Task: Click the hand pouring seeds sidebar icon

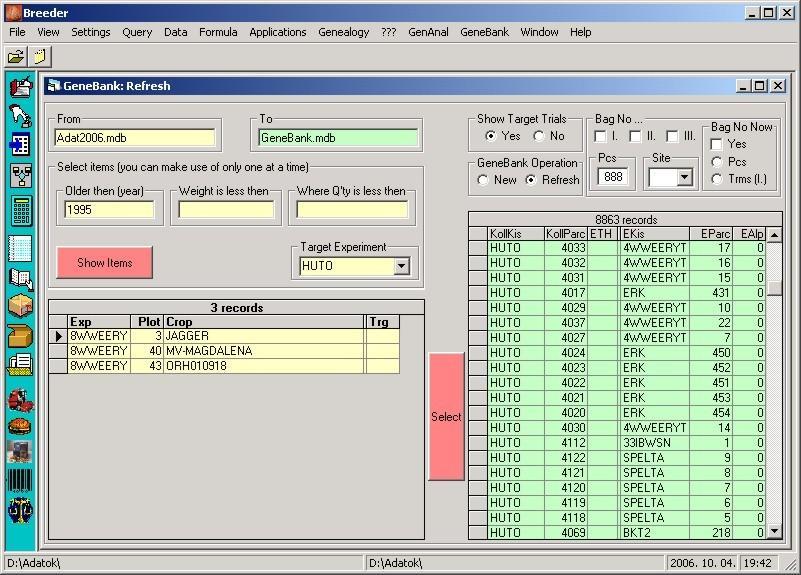Action: (x=21, y=115)
